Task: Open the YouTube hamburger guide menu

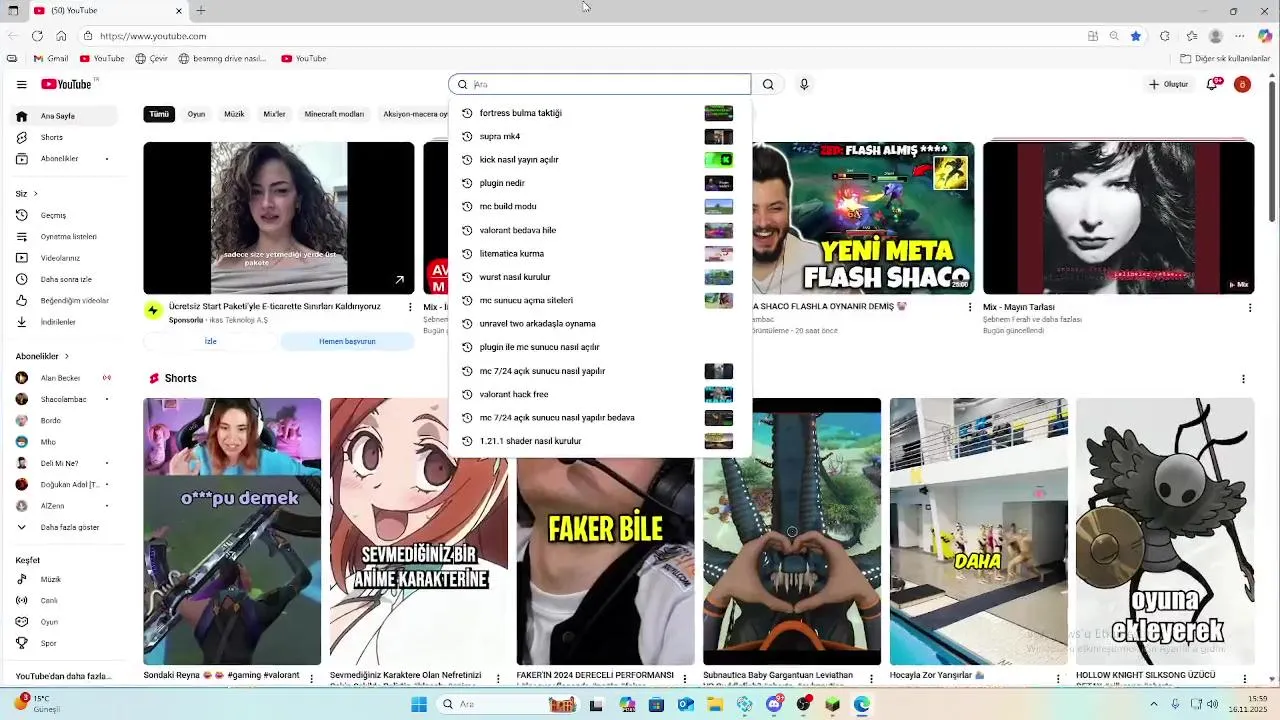Action: coord(21,85)
